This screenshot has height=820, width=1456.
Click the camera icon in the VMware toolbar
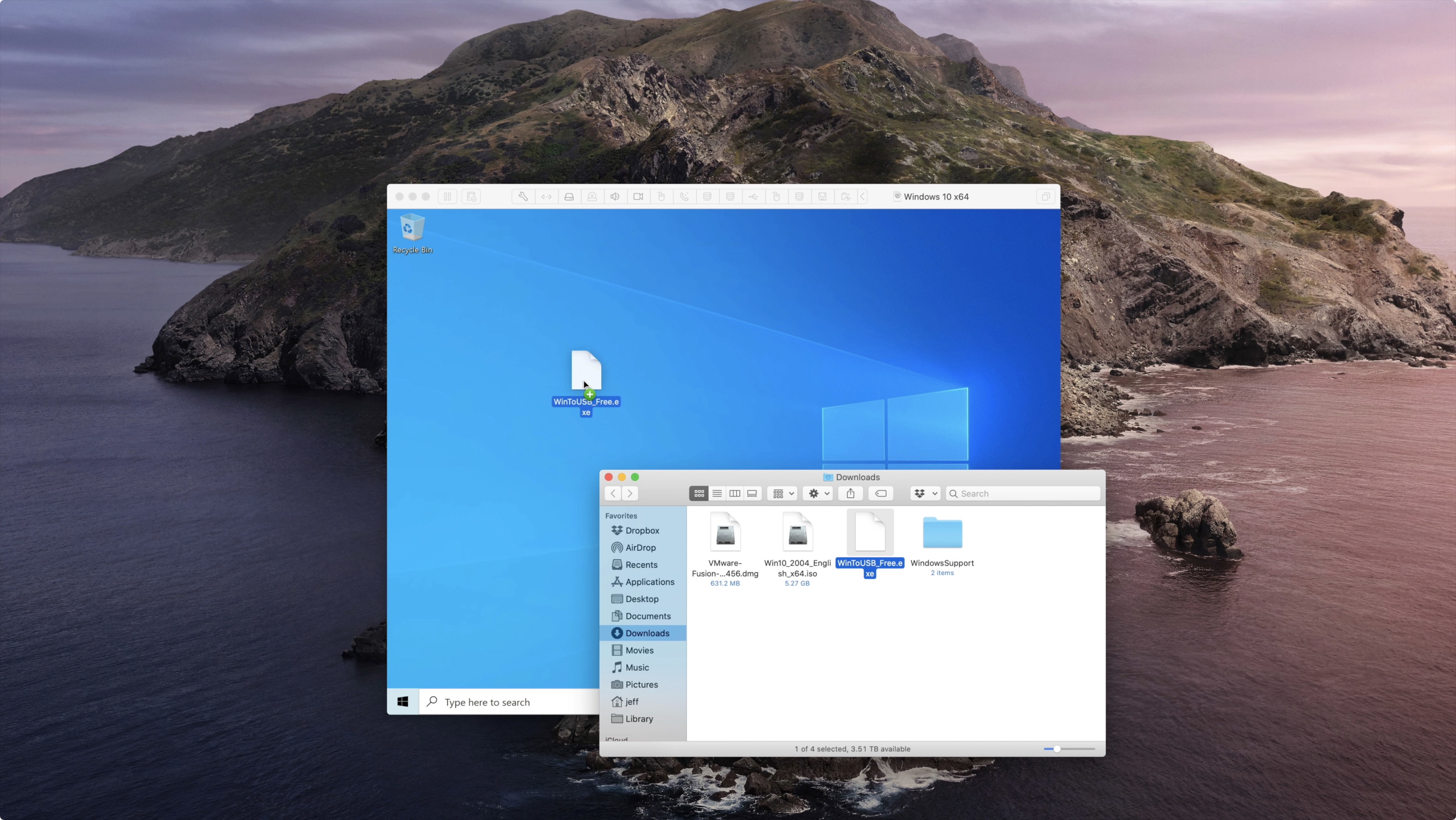pos(638,196)
